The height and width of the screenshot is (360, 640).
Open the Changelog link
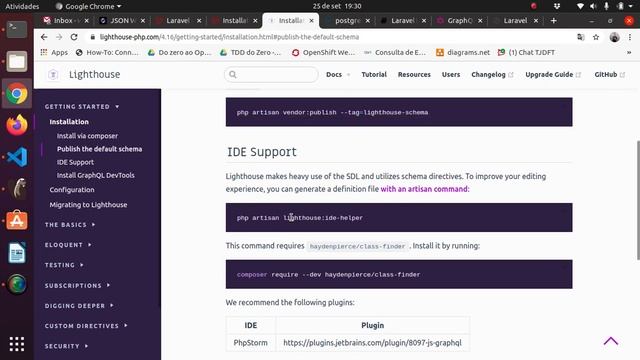(492, 74)
